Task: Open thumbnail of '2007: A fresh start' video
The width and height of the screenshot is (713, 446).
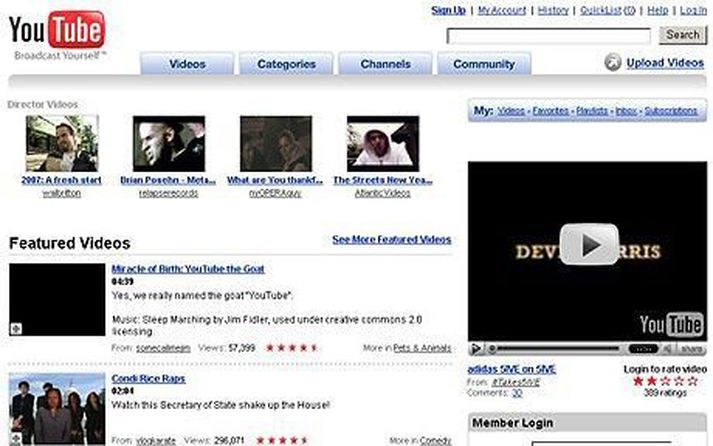Action: click(x=62, y=144)
